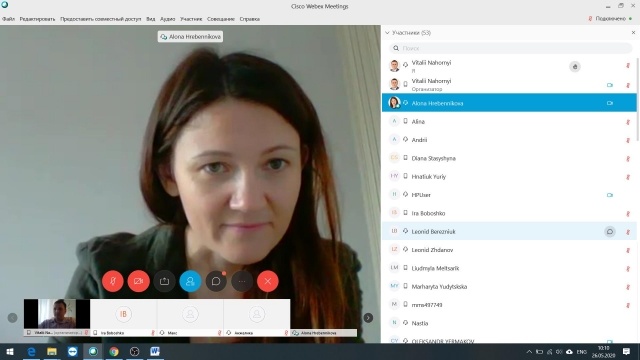Image resolution: width=640 pixels, height=360 pixels.
Task: Open Windows Start menu
Action: click(10, 351)
